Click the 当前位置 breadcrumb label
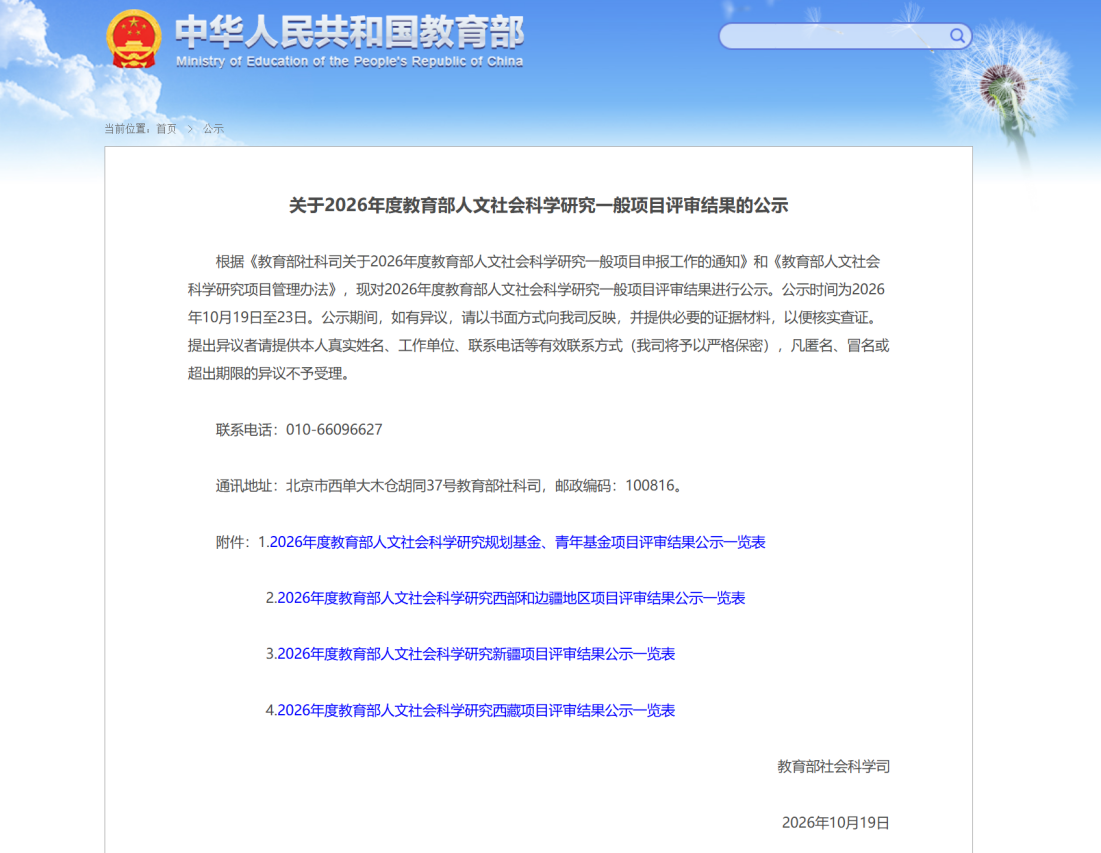 pyautogui.click(x=126, y=128)
